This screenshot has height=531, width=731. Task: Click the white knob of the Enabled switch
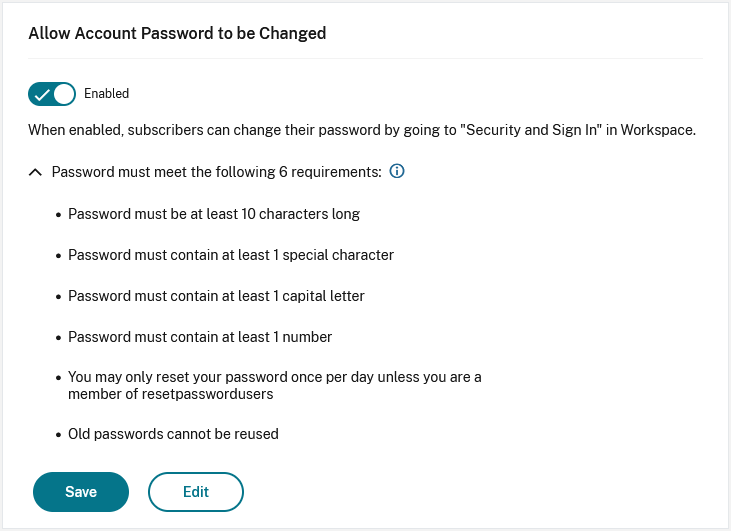tap(64, 94)
